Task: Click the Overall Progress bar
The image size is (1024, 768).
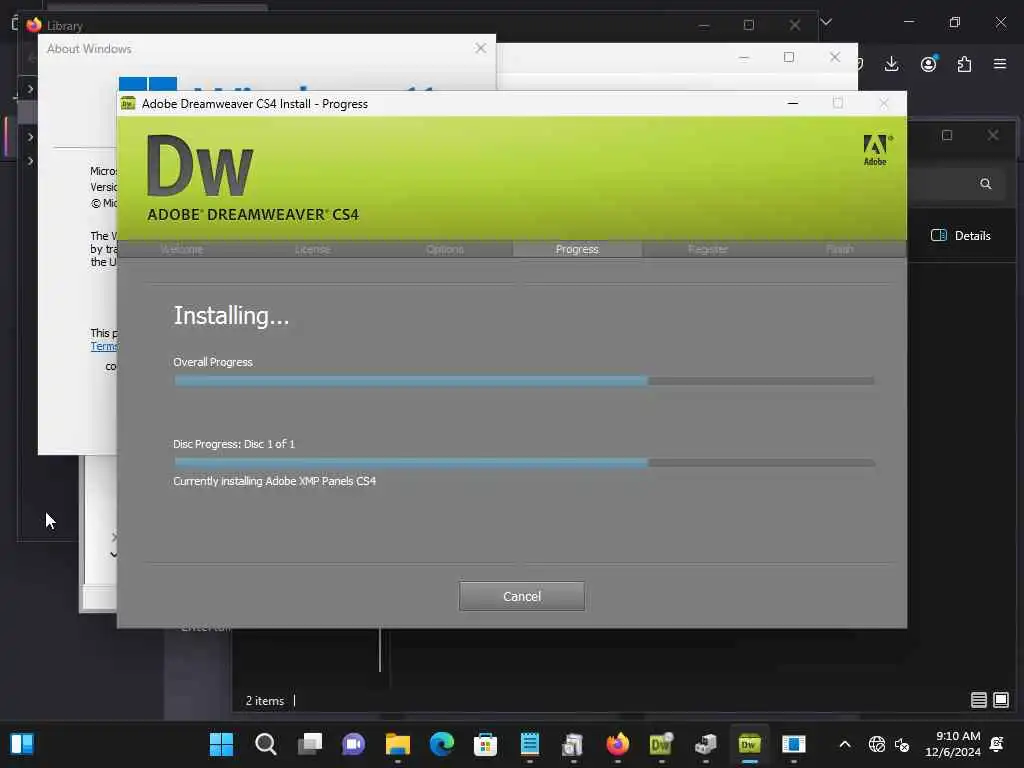Action: coord(524,381)
